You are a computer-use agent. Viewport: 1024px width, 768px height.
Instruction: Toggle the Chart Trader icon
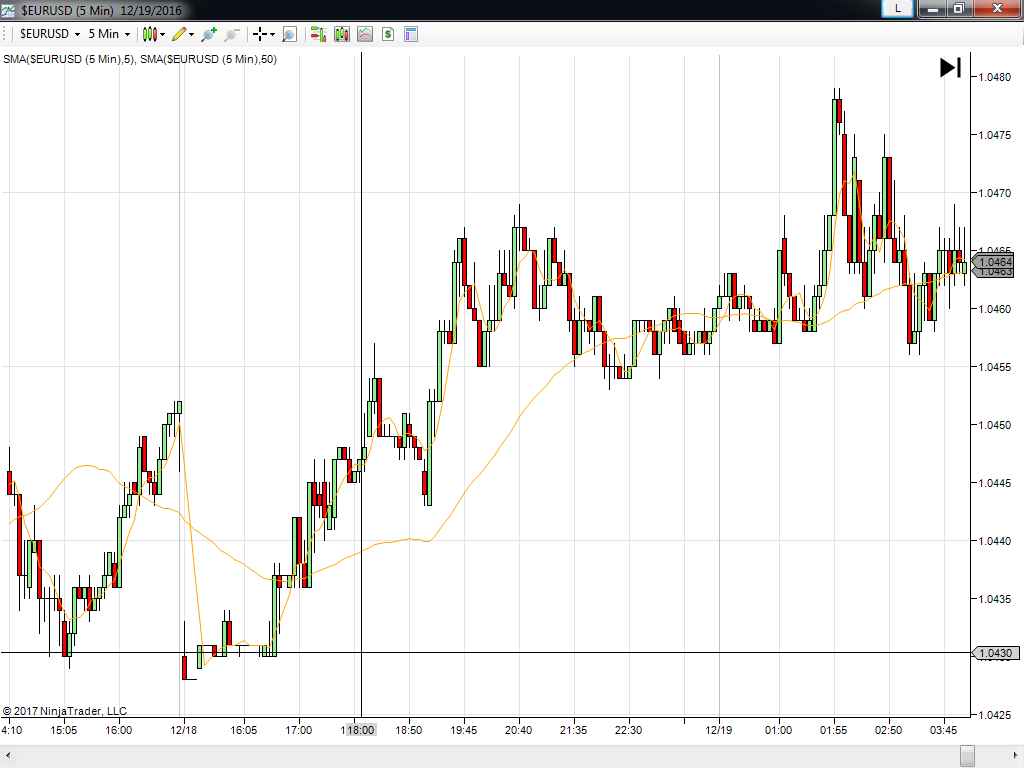[318, 34]
